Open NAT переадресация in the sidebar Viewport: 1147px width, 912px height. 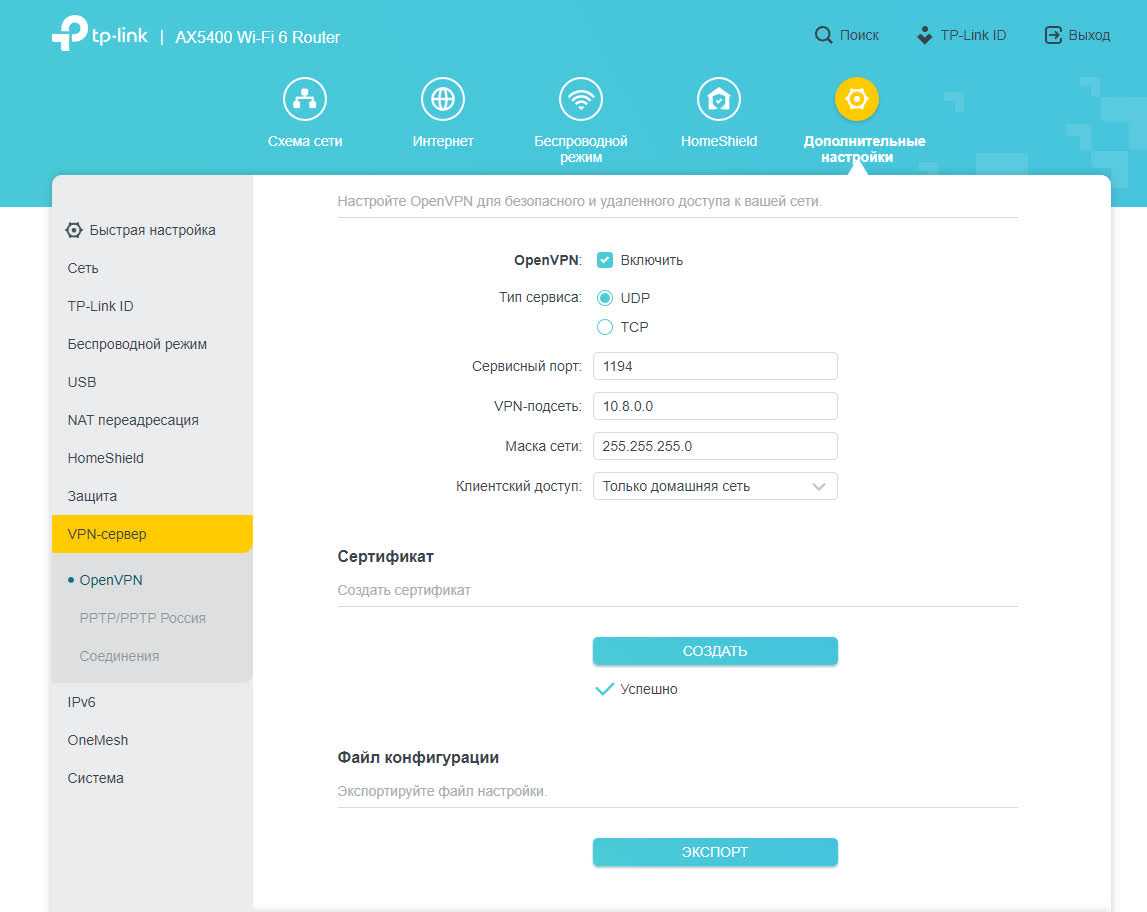tap(133, 420)
